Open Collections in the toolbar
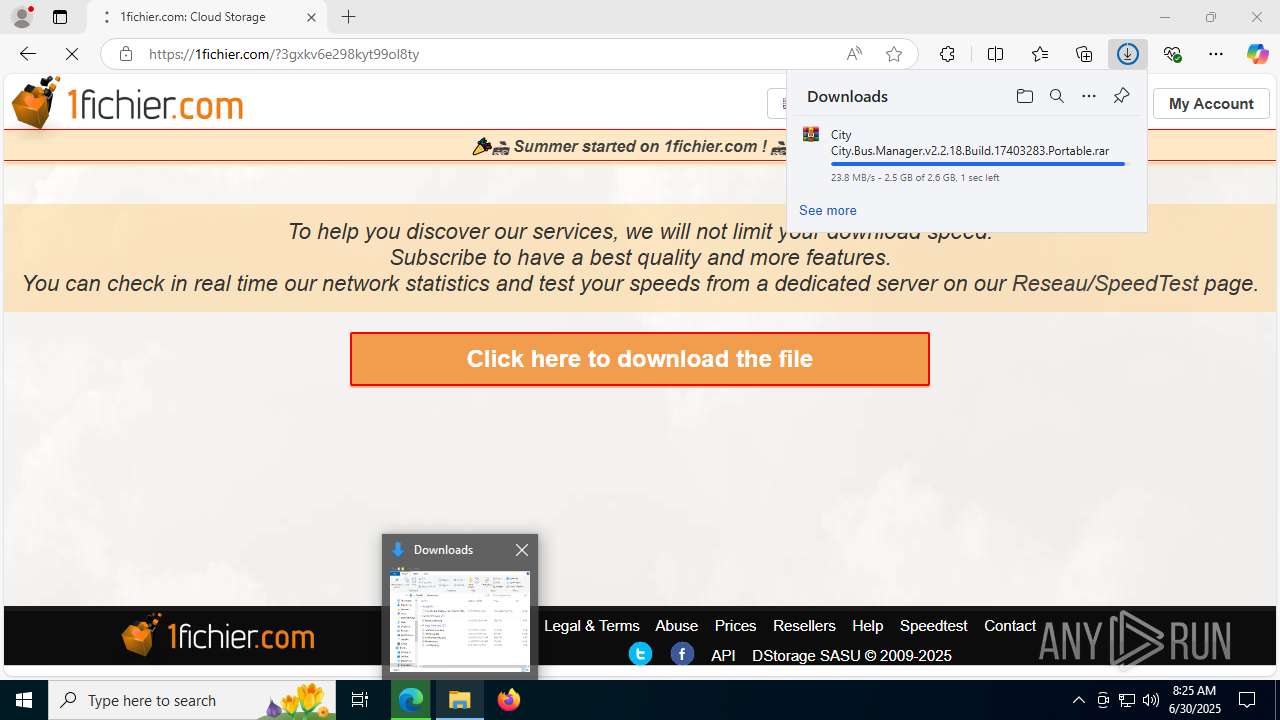The width and height of the screenshot is (1280, 720). (1084, 54)
